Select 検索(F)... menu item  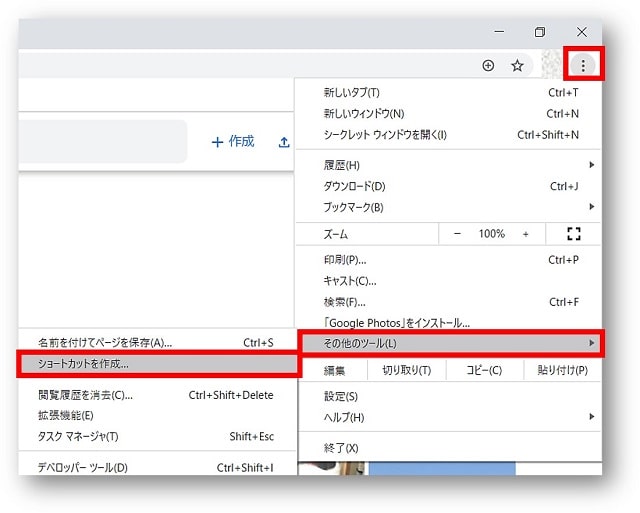[x=448, y=302]
